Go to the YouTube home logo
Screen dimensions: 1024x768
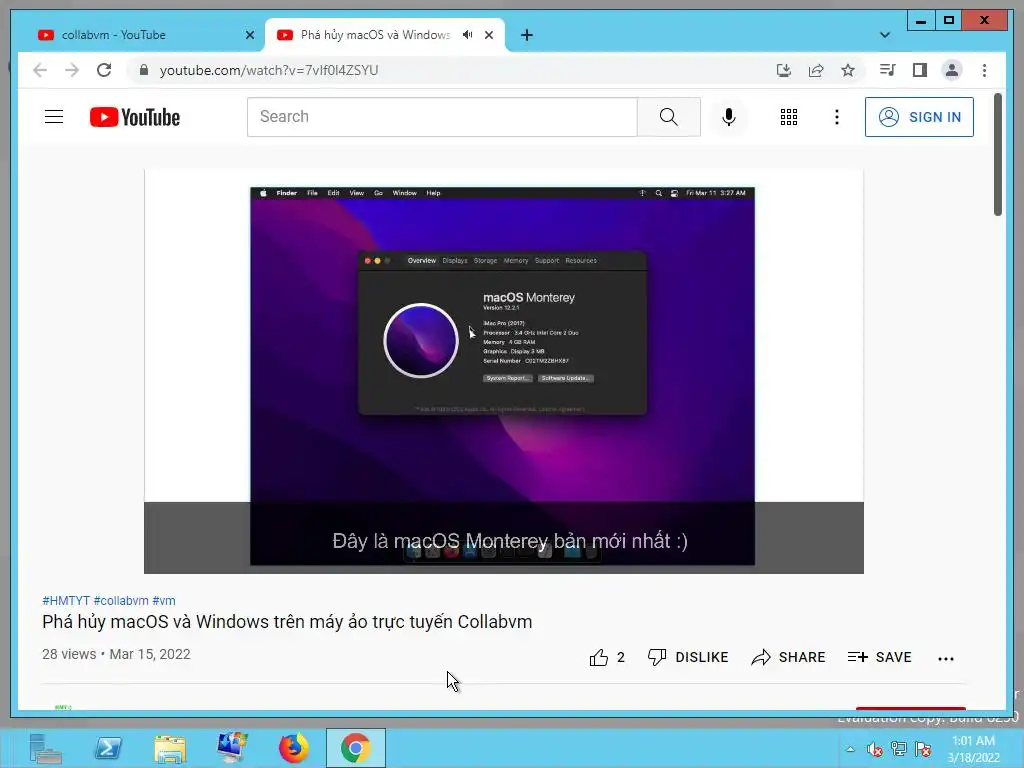click(x=135, y=117)
